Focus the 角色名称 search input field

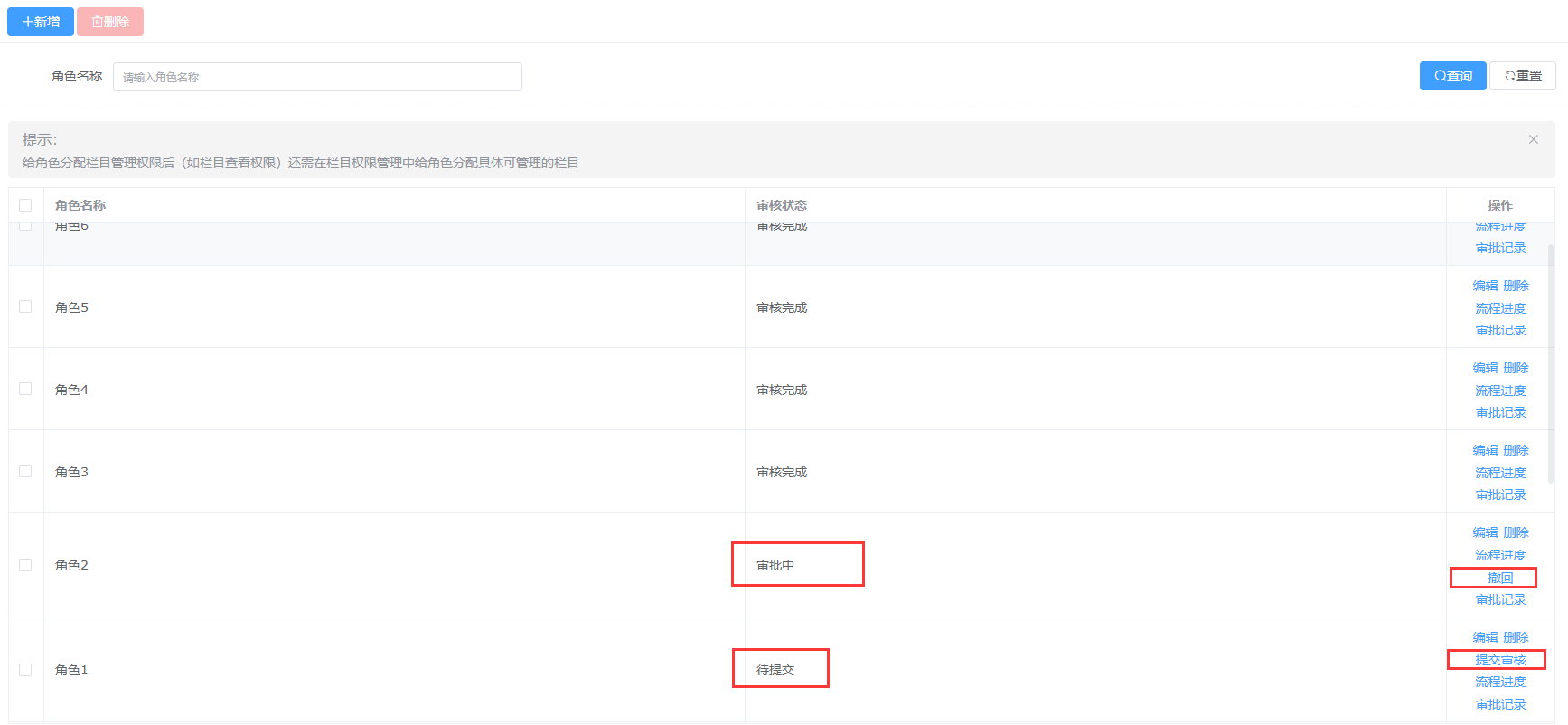click(317, 77)
